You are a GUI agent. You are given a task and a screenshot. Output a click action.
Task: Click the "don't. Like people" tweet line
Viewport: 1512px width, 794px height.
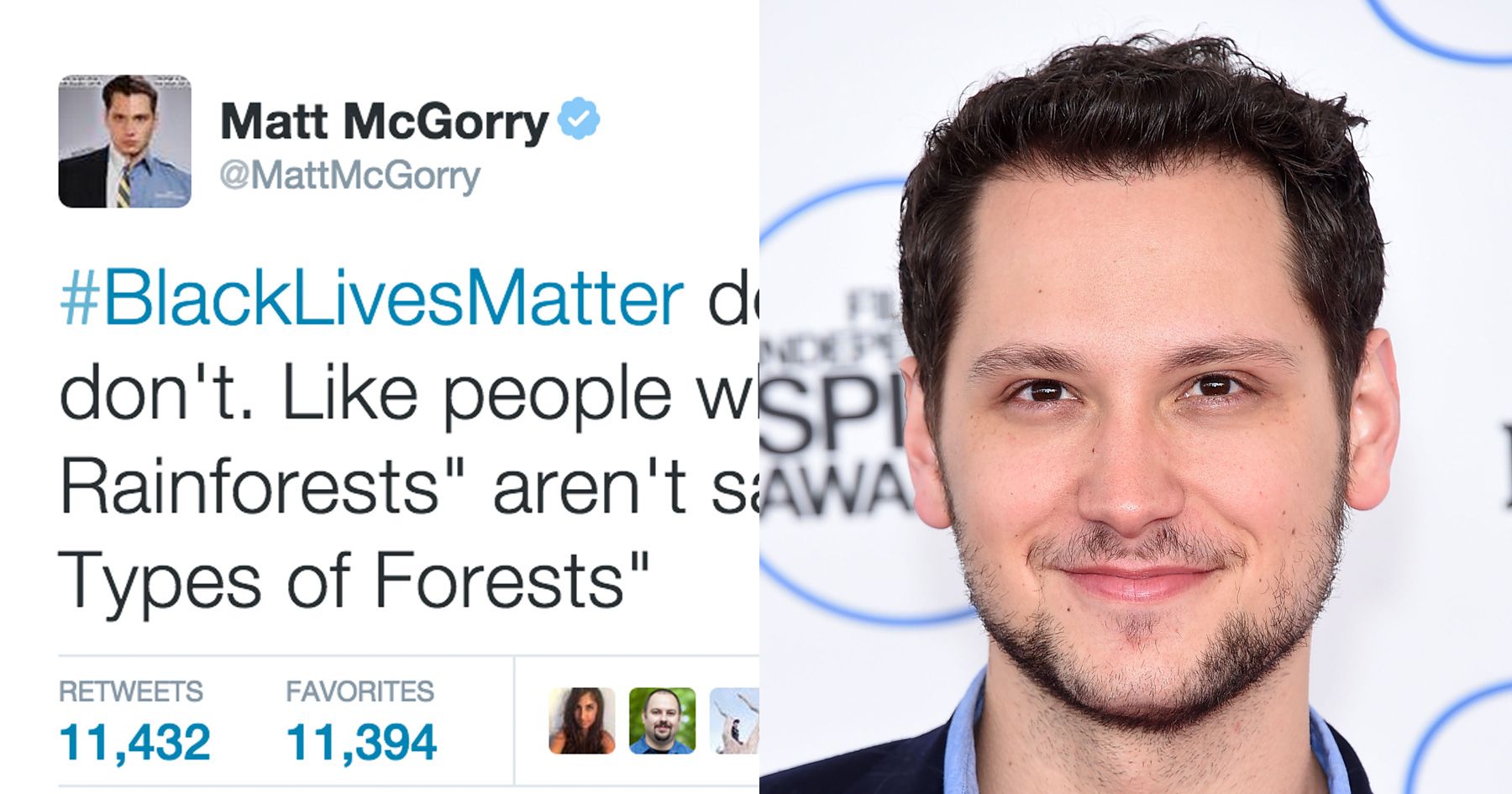pyautogui.click(x=365, y=395)
